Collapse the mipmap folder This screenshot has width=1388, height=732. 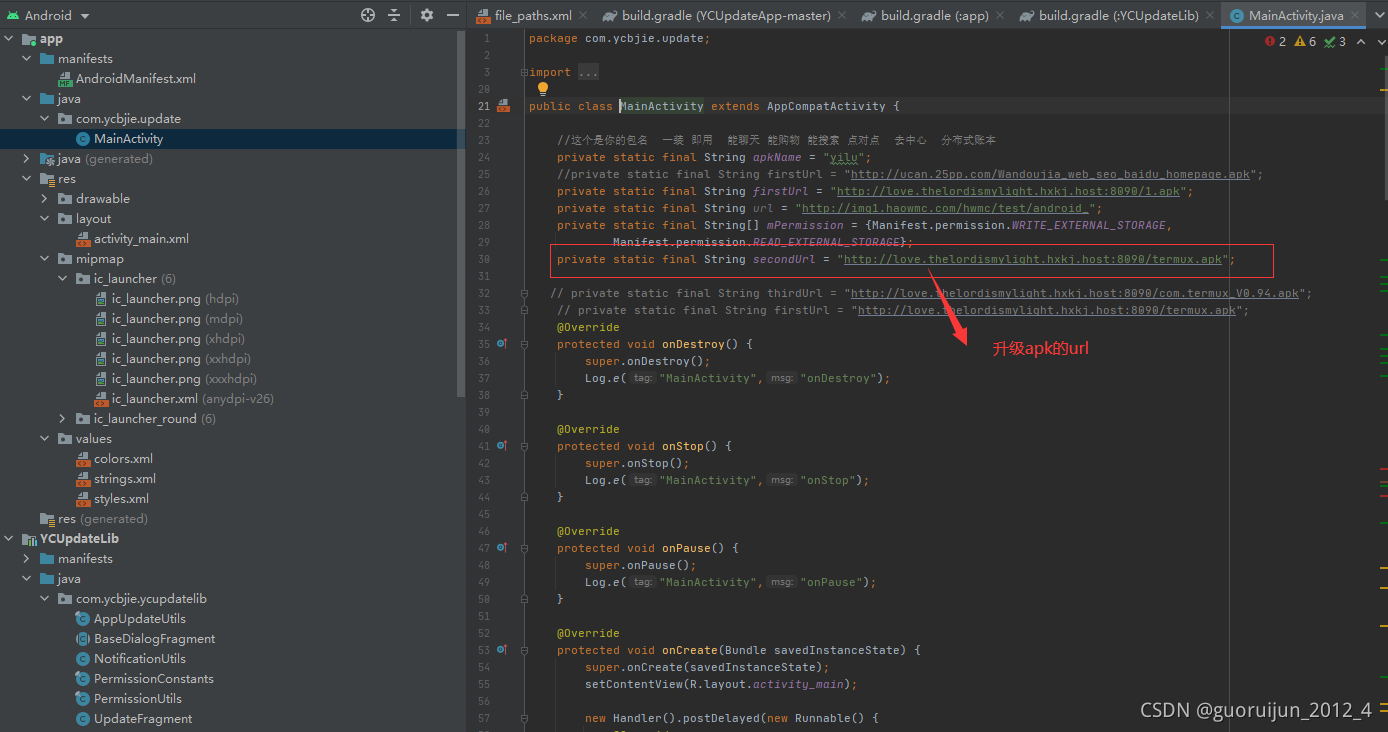tap(45, 259)
